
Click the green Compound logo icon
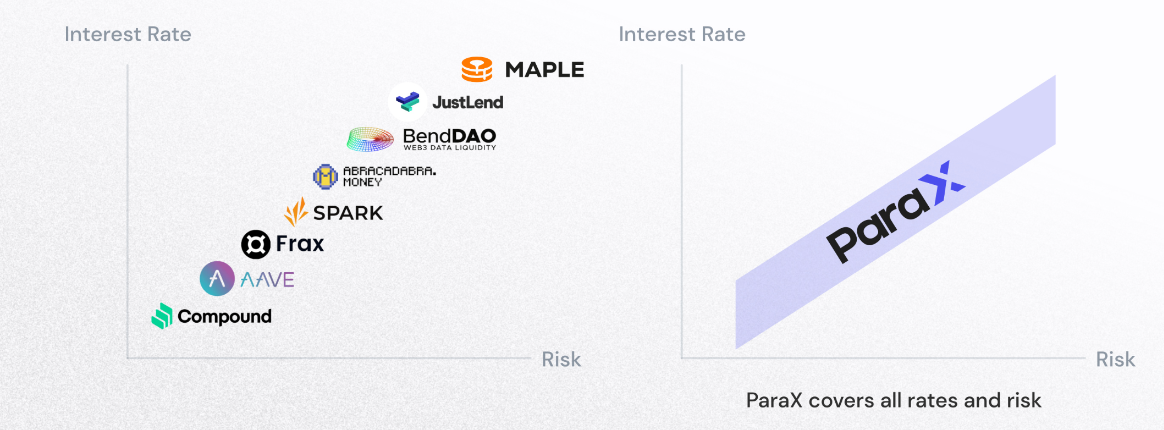tap(162, 316)
